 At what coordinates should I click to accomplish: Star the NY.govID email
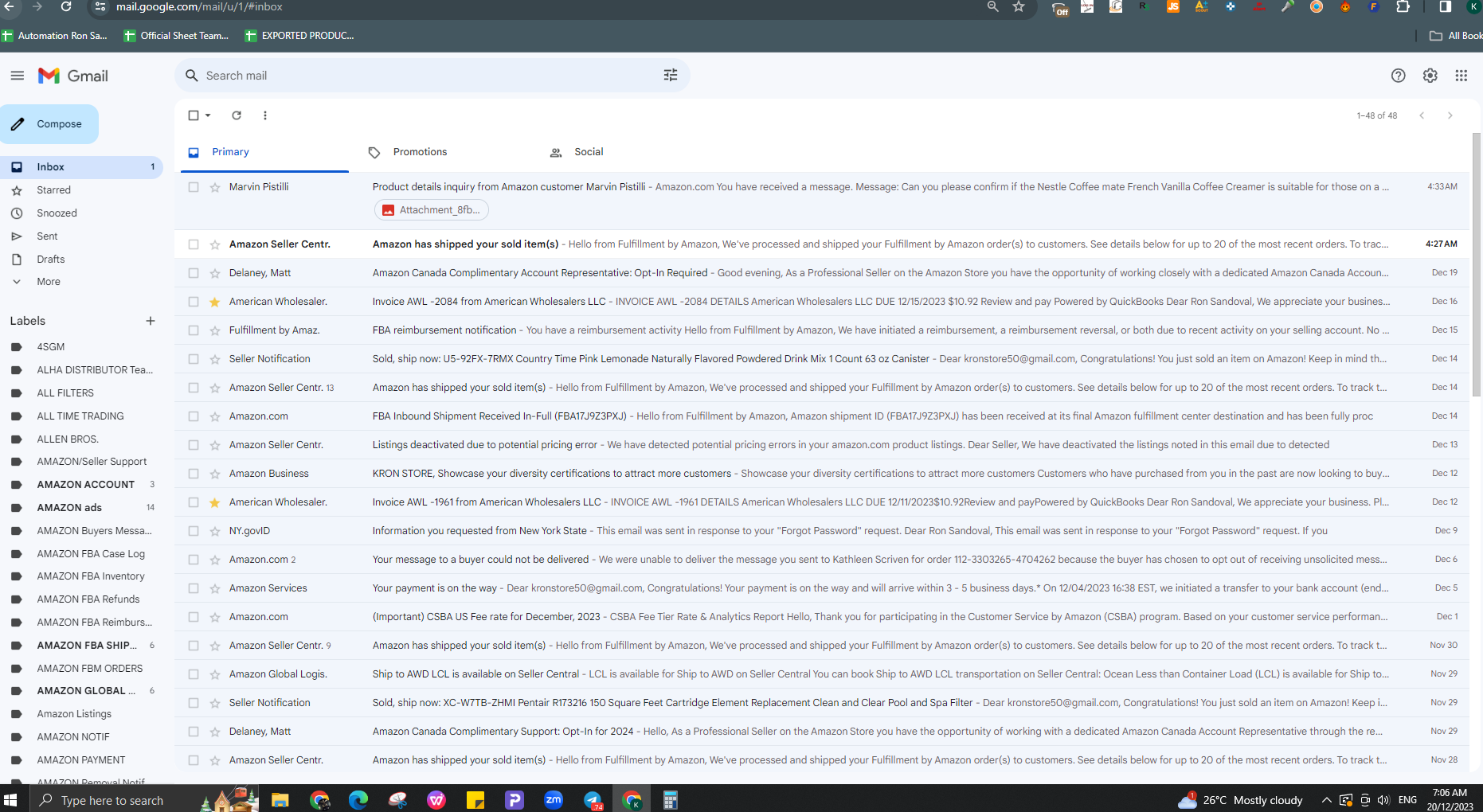215,531
